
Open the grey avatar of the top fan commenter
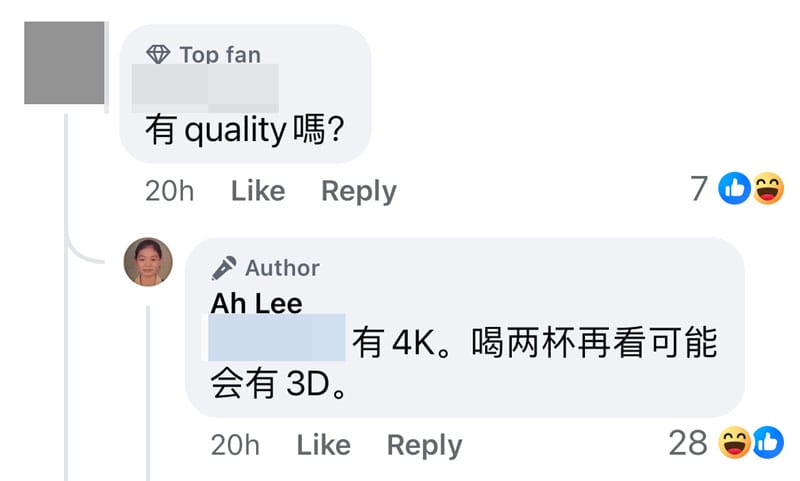[x=64, y=63]
